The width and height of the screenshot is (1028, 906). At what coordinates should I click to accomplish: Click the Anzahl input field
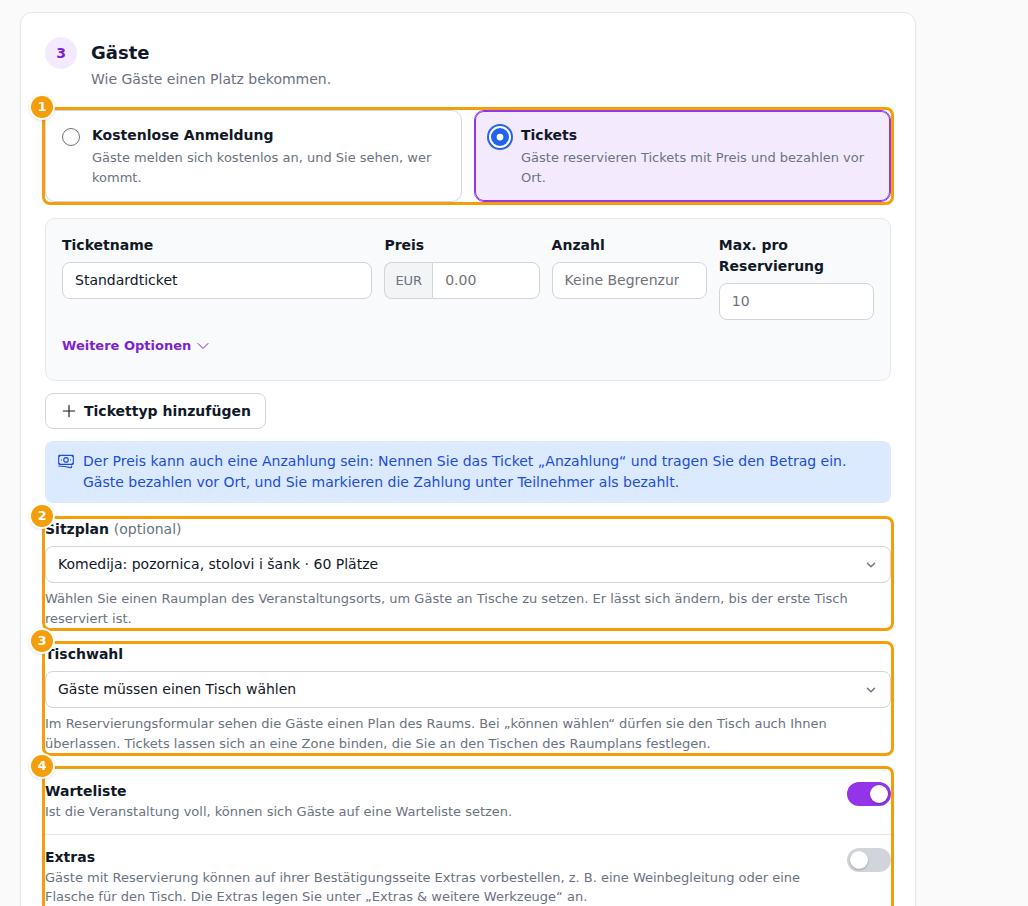(629, 281)
